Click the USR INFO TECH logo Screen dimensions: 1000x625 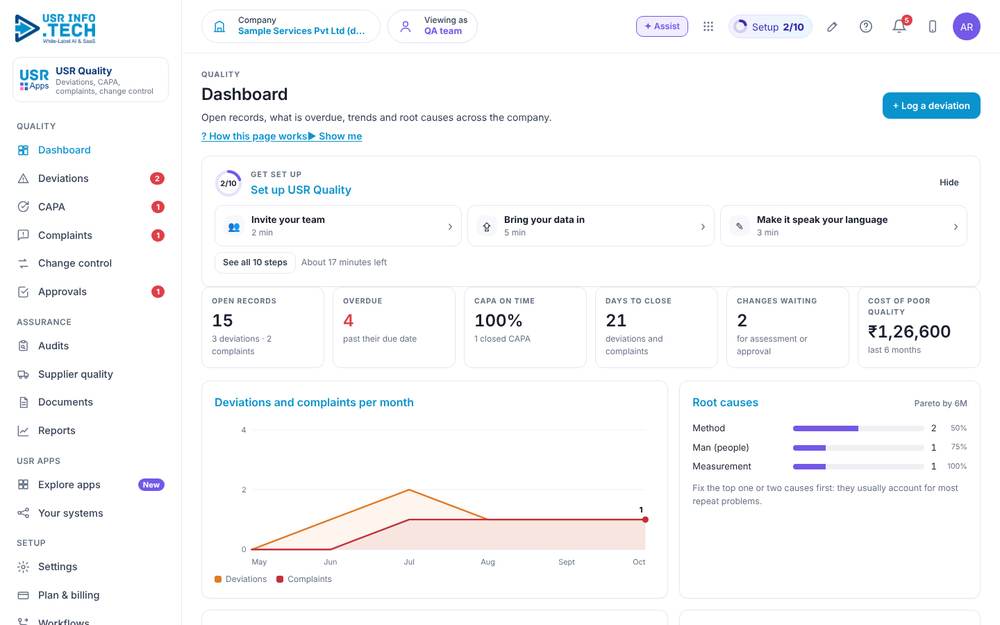pos(55,29)
